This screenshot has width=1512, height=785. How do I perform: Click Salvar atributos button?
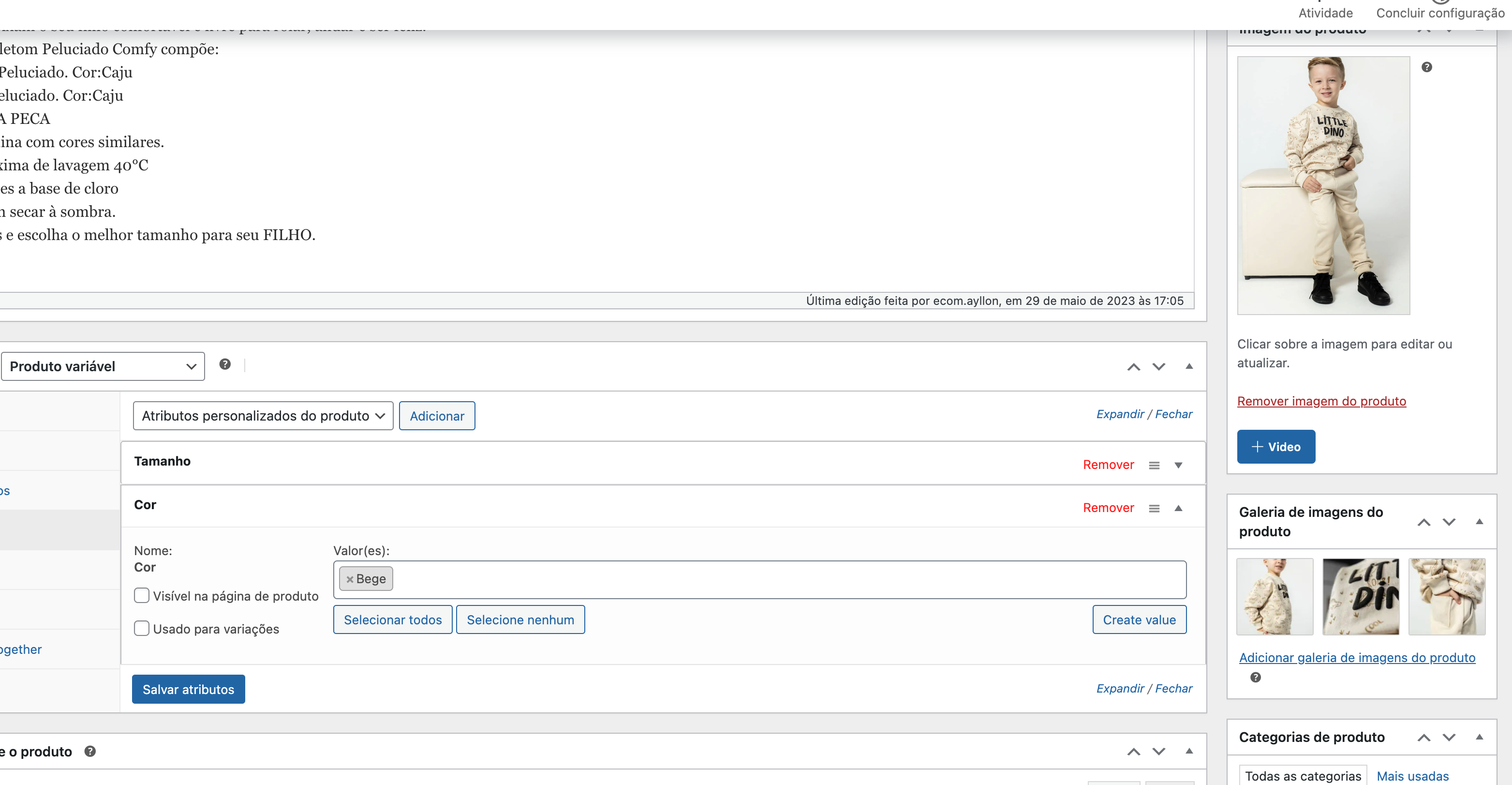tap(188, 689)
